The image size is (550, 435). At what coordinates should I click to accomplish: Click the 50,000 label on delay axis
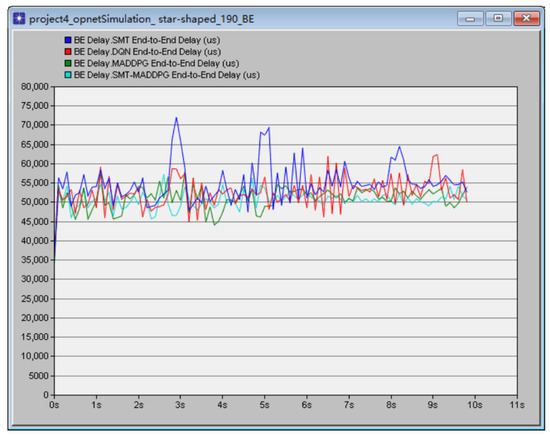(x=35, y=202)
